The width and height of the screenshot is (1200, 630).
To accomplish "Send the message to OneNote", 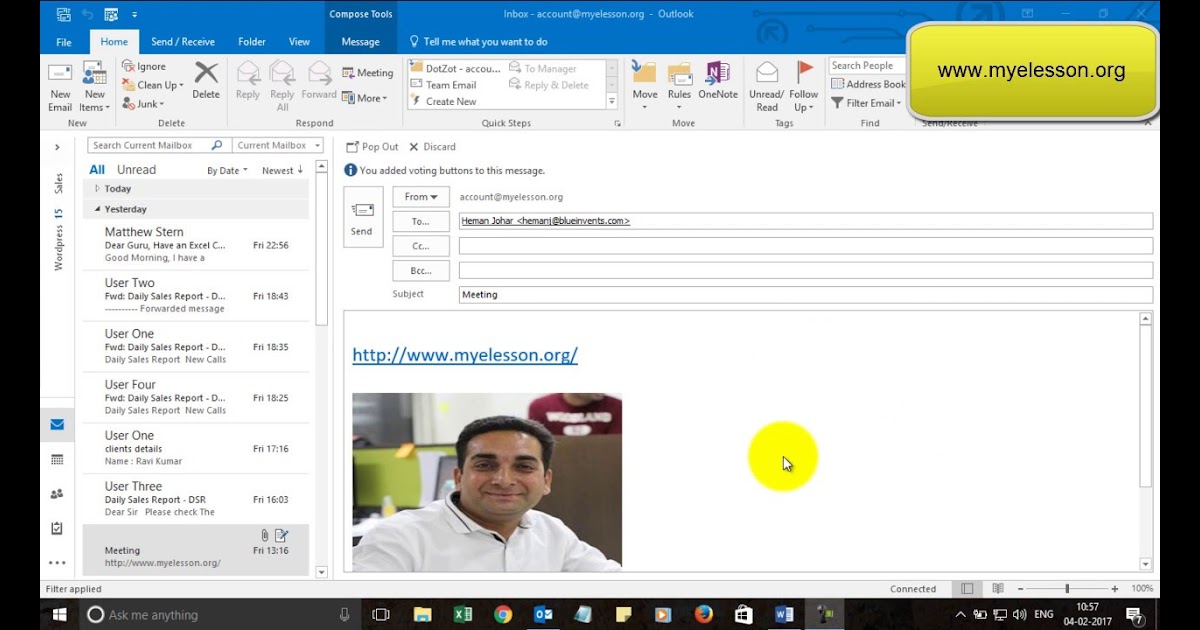I will point(717,80).
